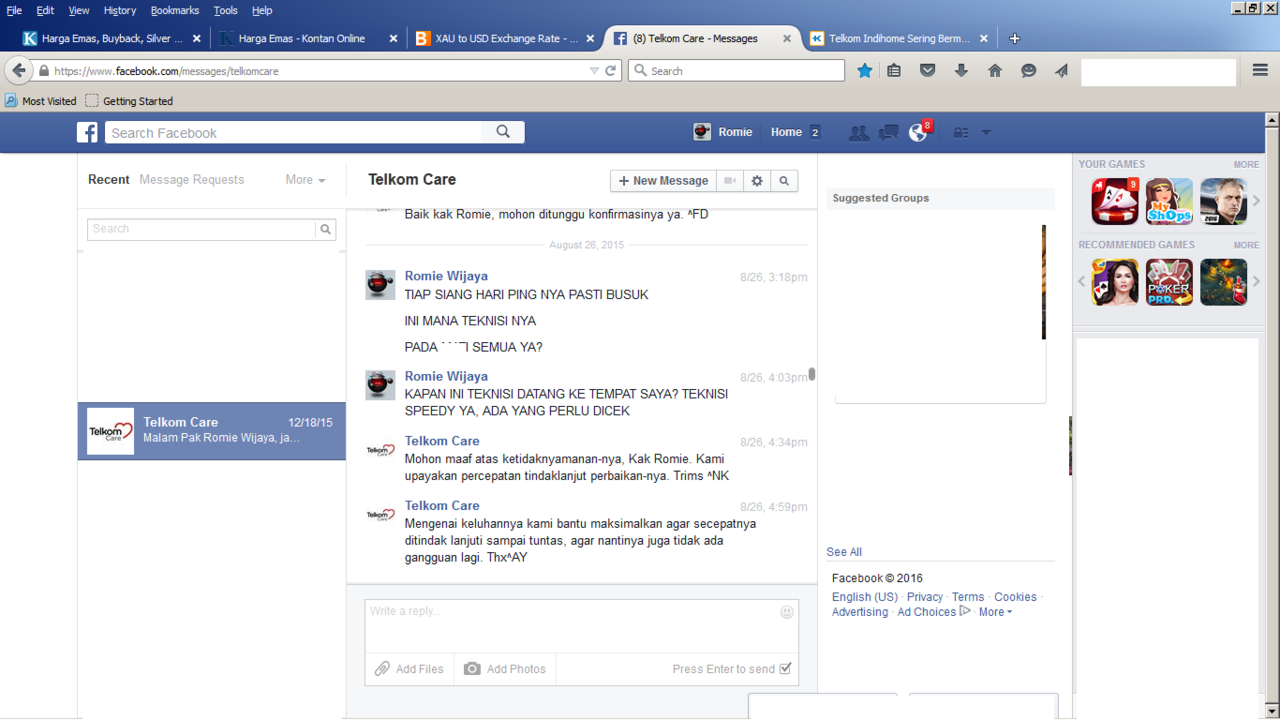Open the Message Requests tab
Image resolution: width=1280 pixels, height=720 pixels.
[x=192, y=180]
